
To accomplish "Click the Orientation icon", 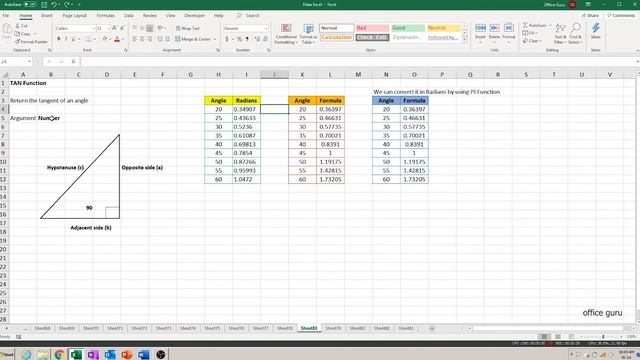I will (x=161, y=28).
